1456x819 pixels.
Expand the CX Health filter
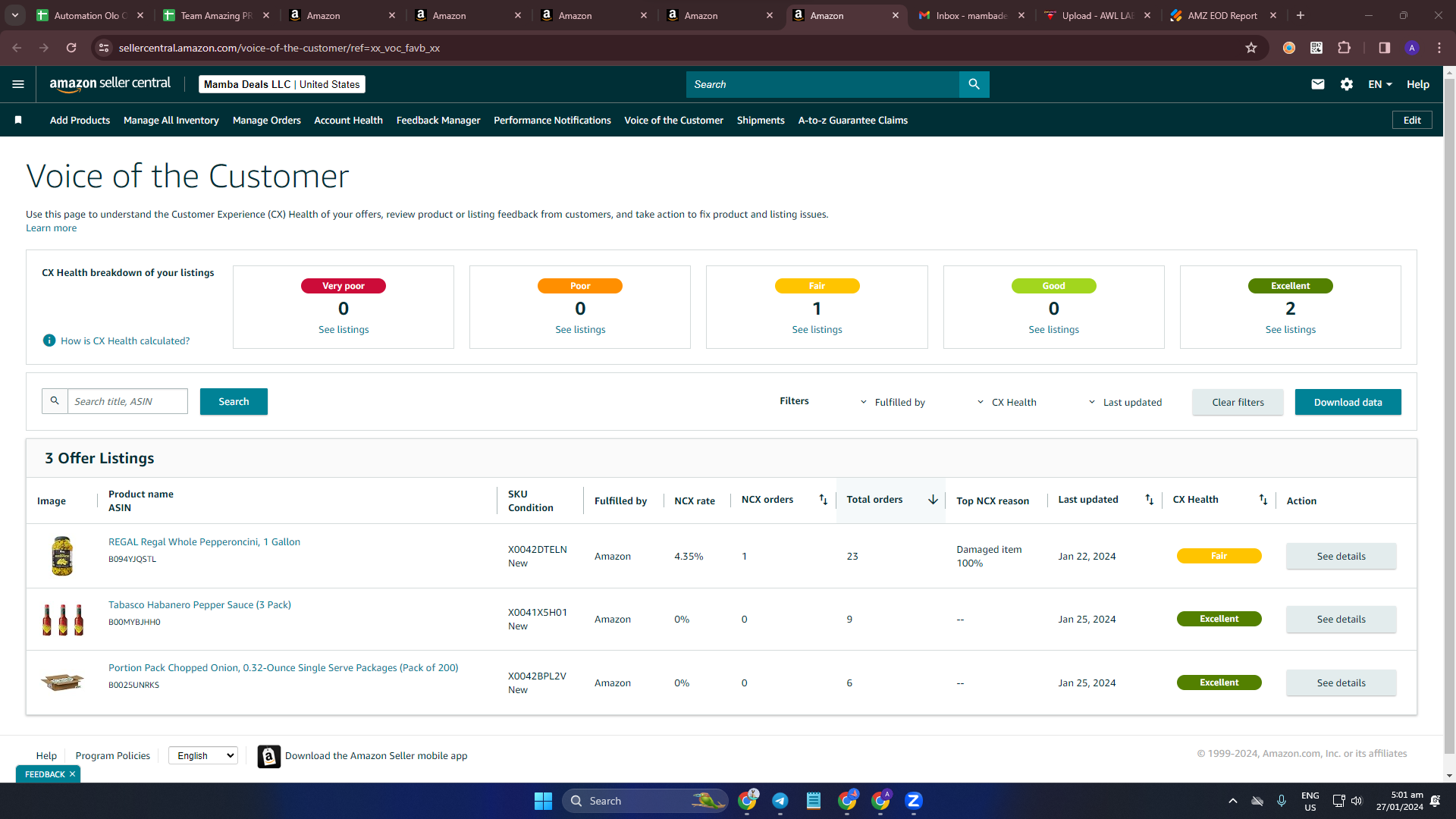click(1006, 402)
